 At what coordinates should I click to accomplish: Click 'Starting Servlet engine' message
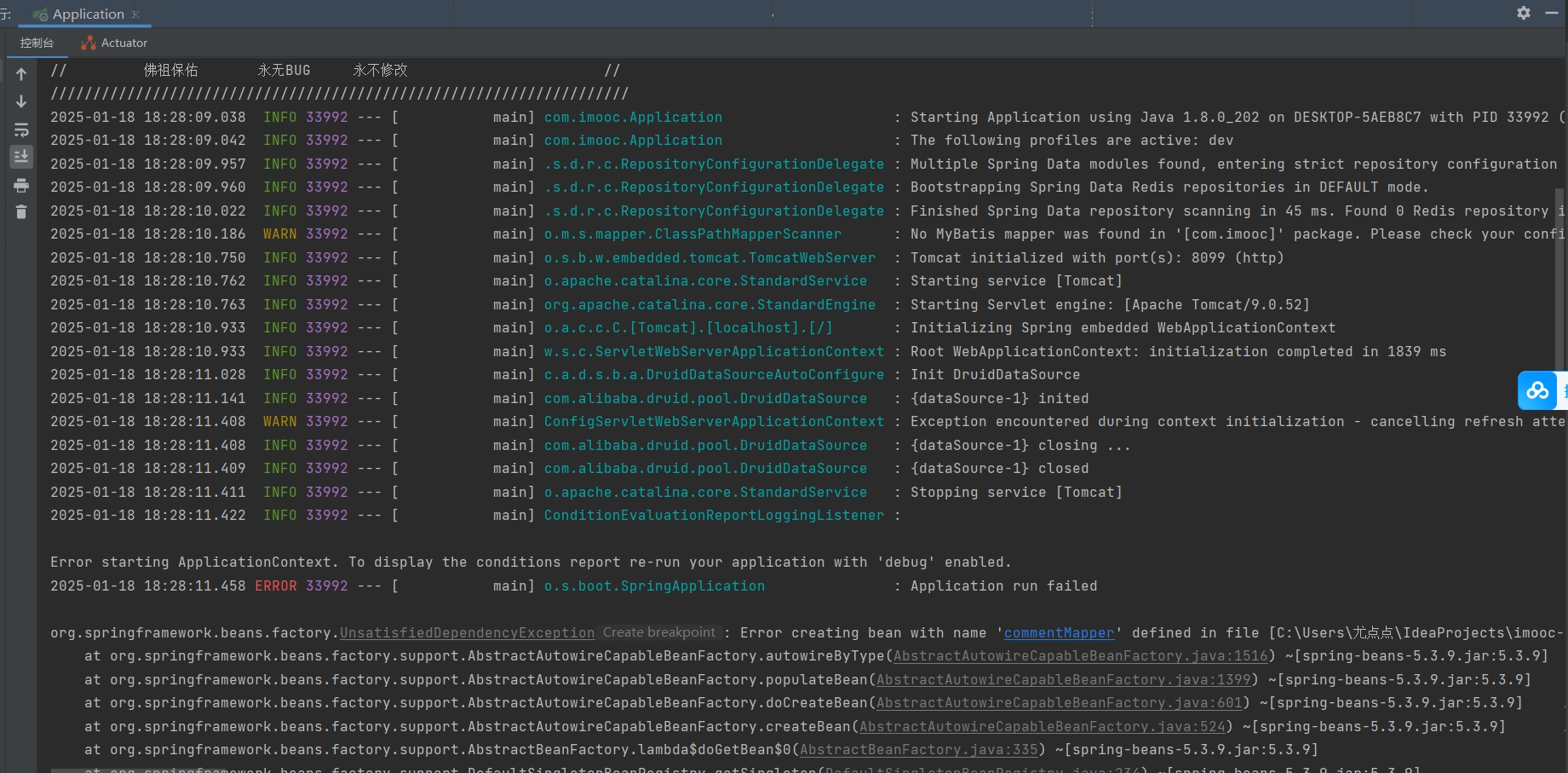(1110, 305)
